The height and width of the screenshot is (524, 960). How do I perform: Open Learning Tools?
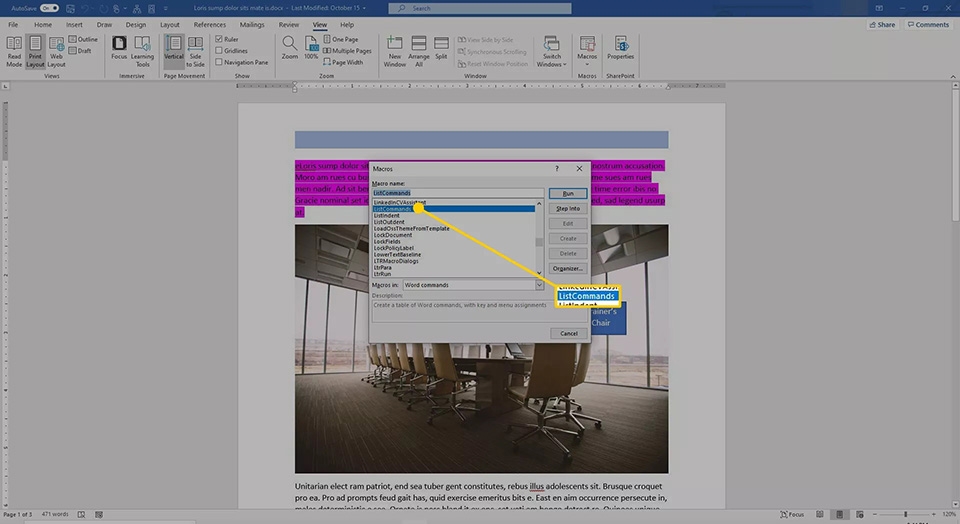(143, 51)
